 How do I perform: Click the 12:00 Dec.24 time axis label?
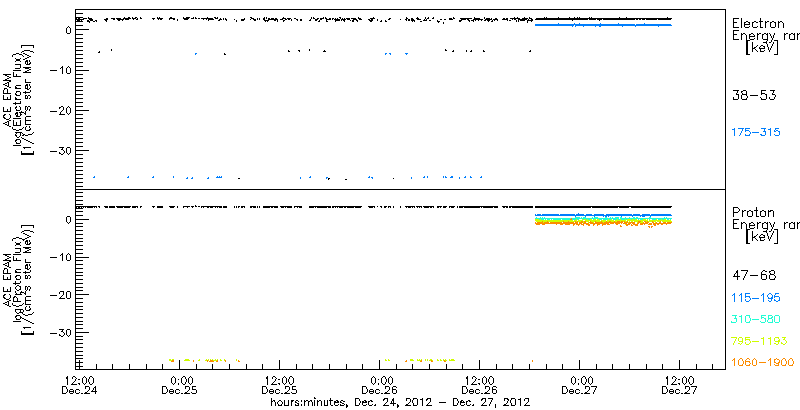(x=79, y=386)
